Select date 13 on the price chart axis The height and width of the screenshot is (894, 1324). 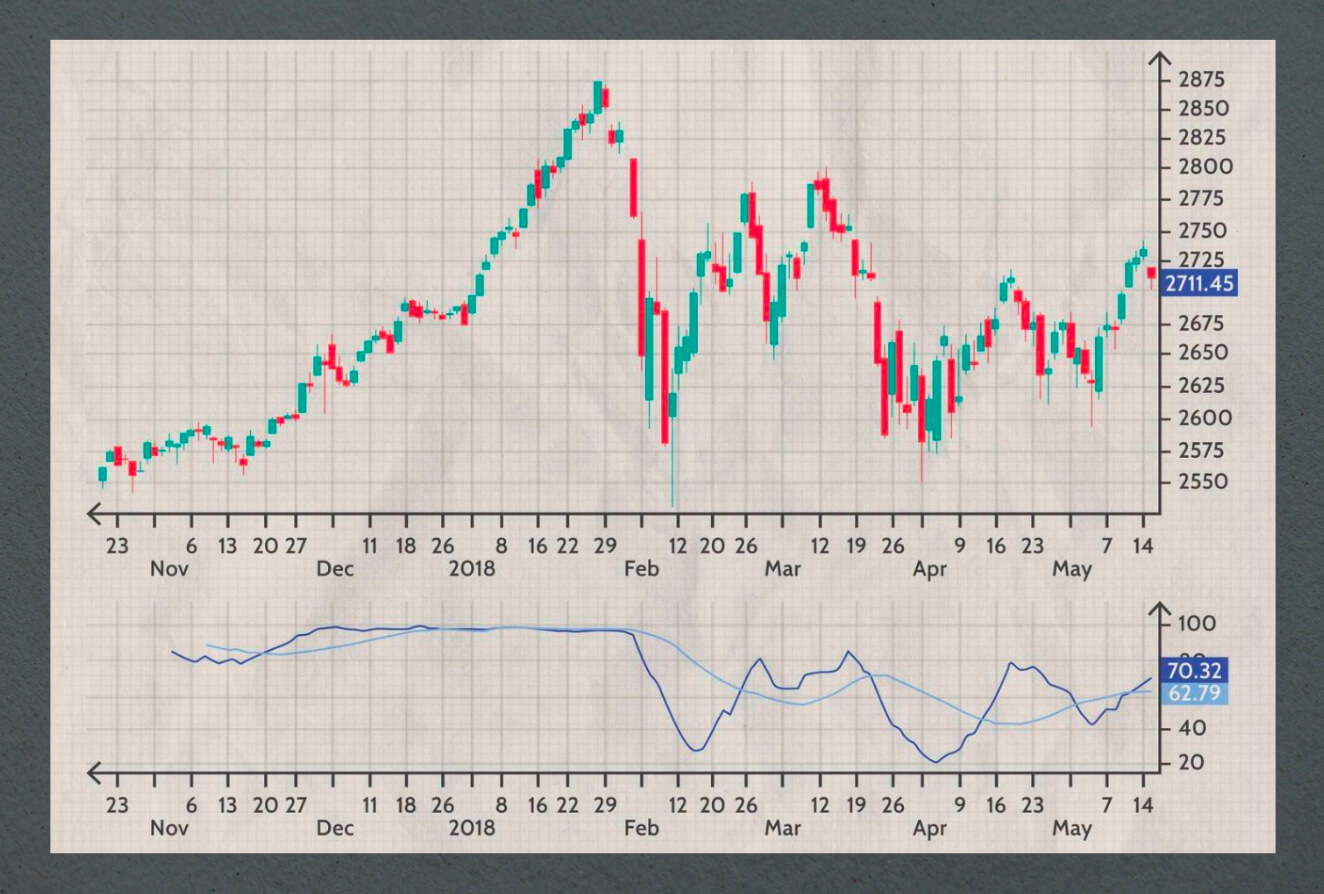(227, 547)
